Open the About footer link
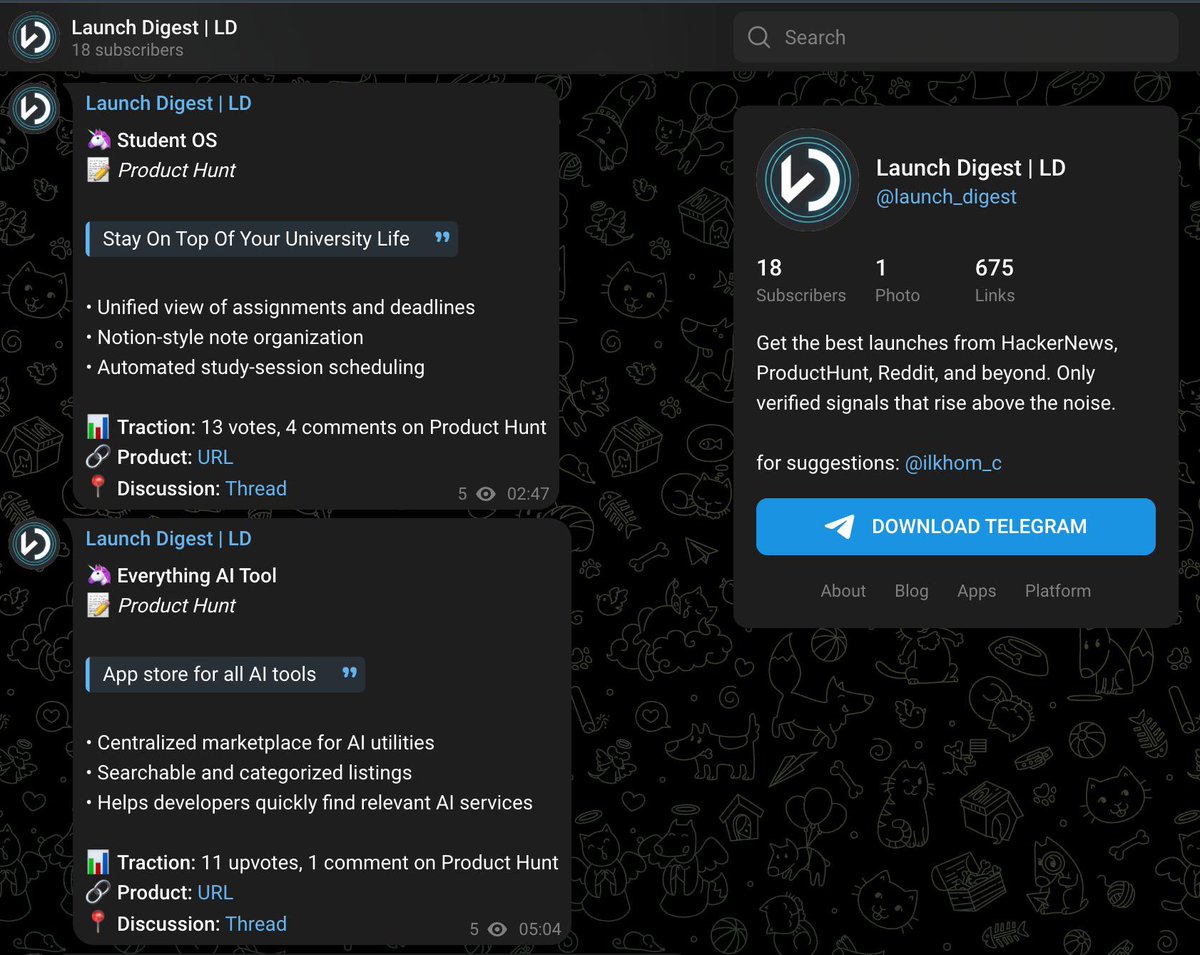 click(x=843, y=591)
